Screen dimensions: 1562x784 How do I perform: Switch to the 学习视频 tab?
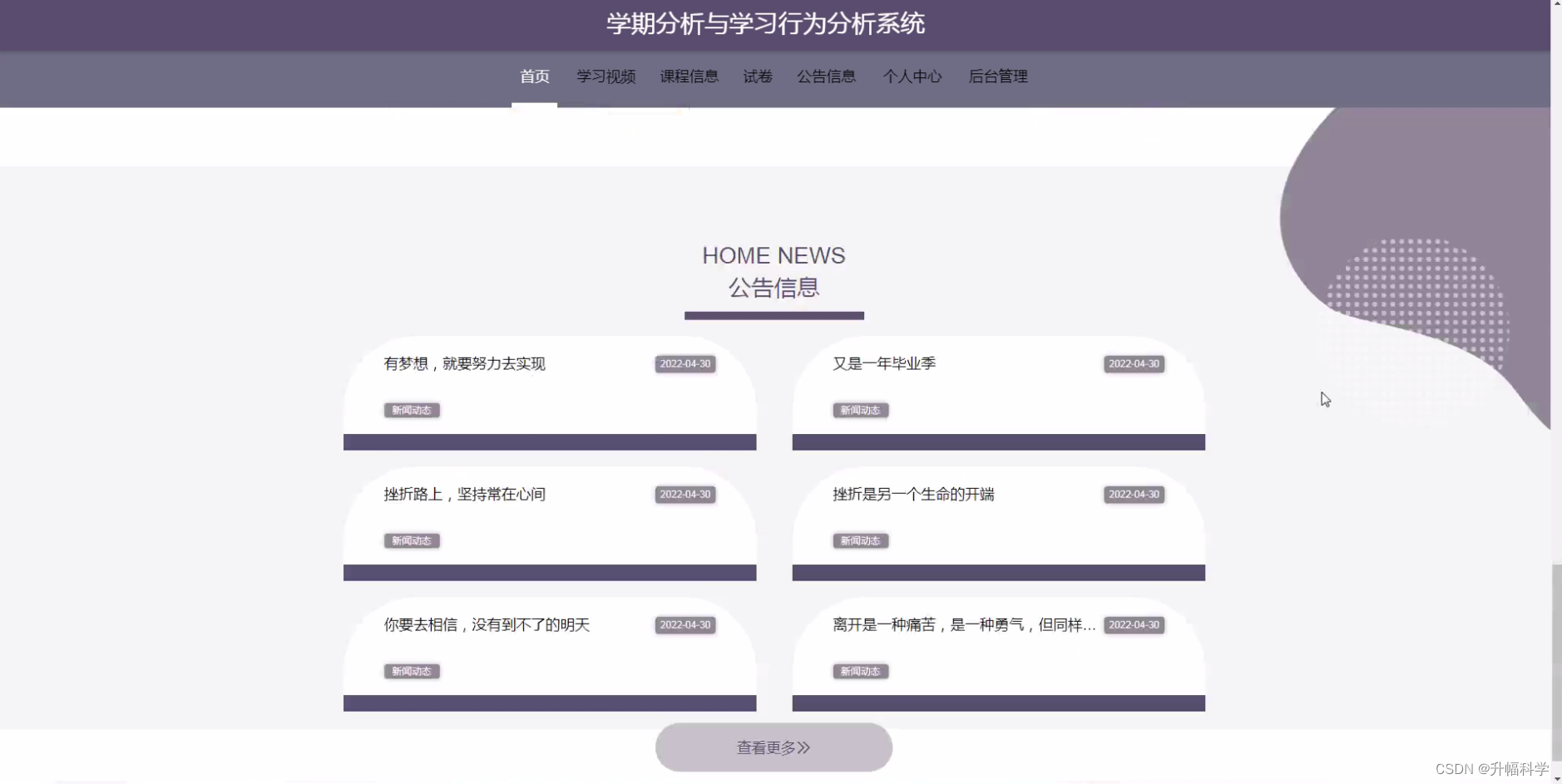(606, 76)
